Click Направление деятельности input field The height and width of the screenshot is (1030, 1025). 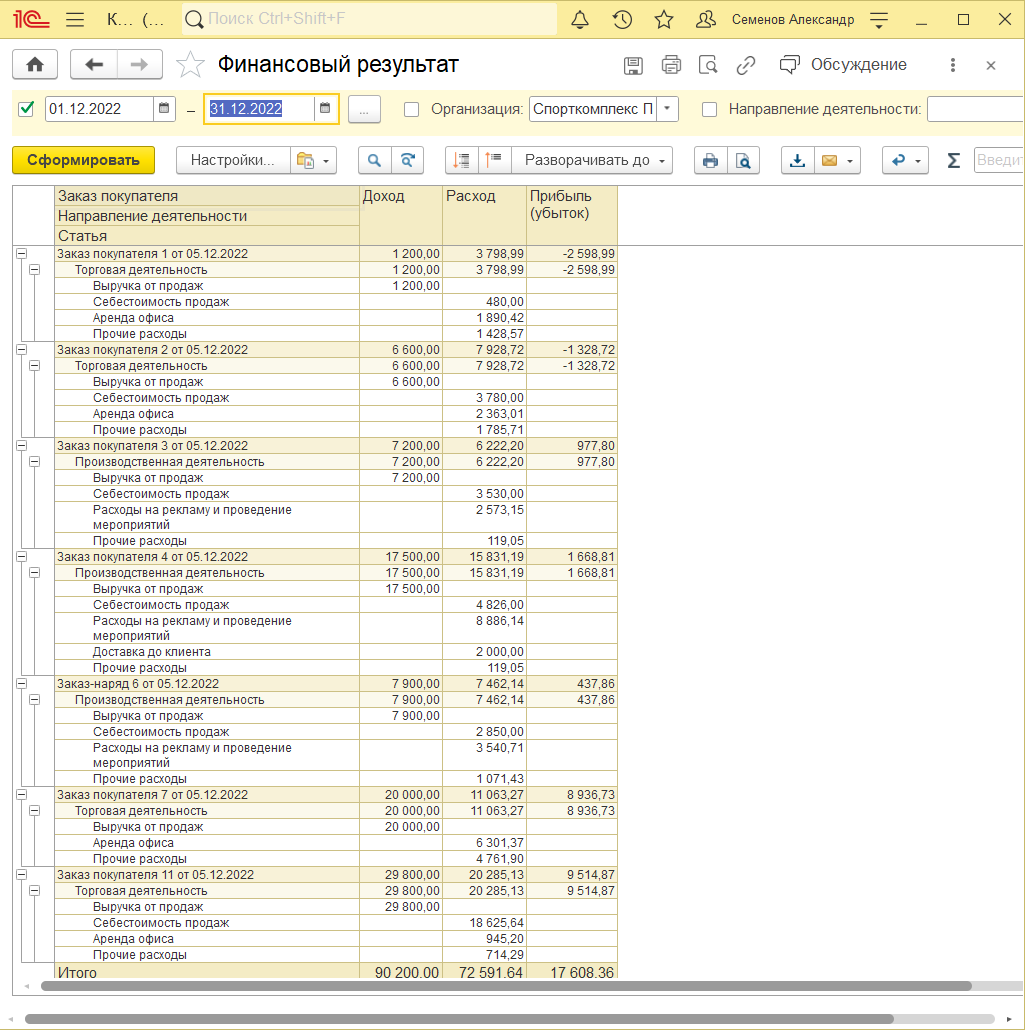976,109
